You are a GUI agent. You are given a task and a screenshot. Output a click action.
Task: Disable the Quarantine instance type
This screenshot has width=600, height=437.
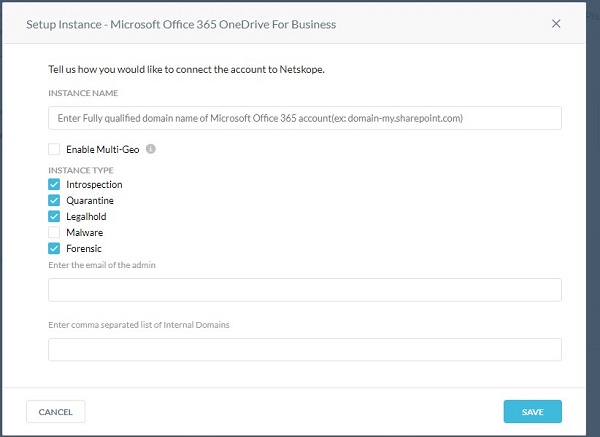[x=54, y=201]
